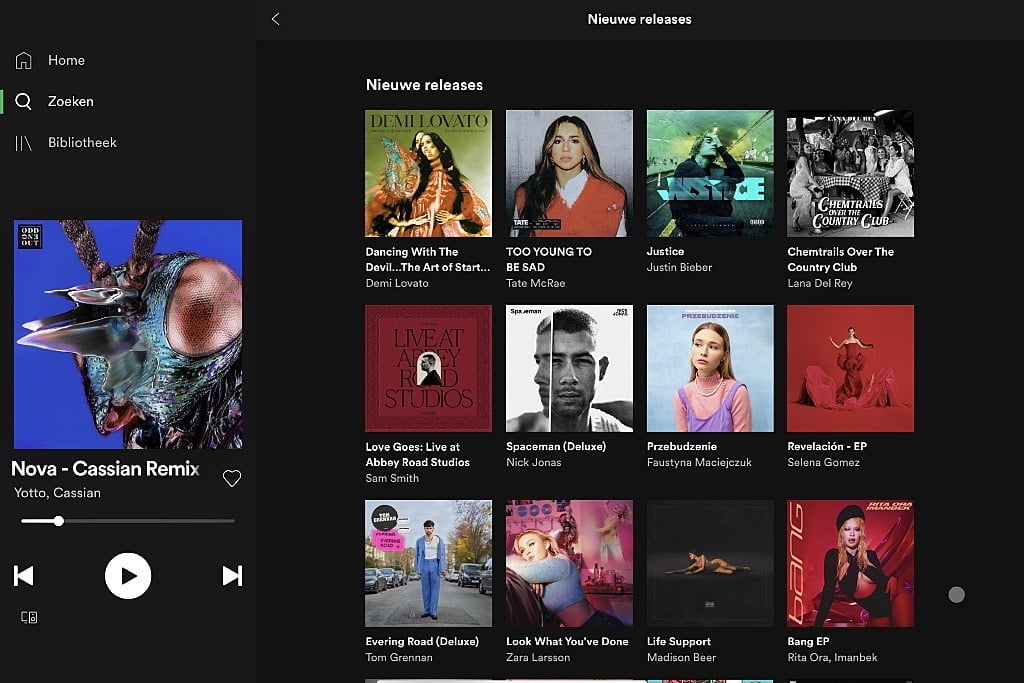This screenshot has width=1024, height=683.
Task: Click the Revelación - EP title text
Action: coord(827,447)
